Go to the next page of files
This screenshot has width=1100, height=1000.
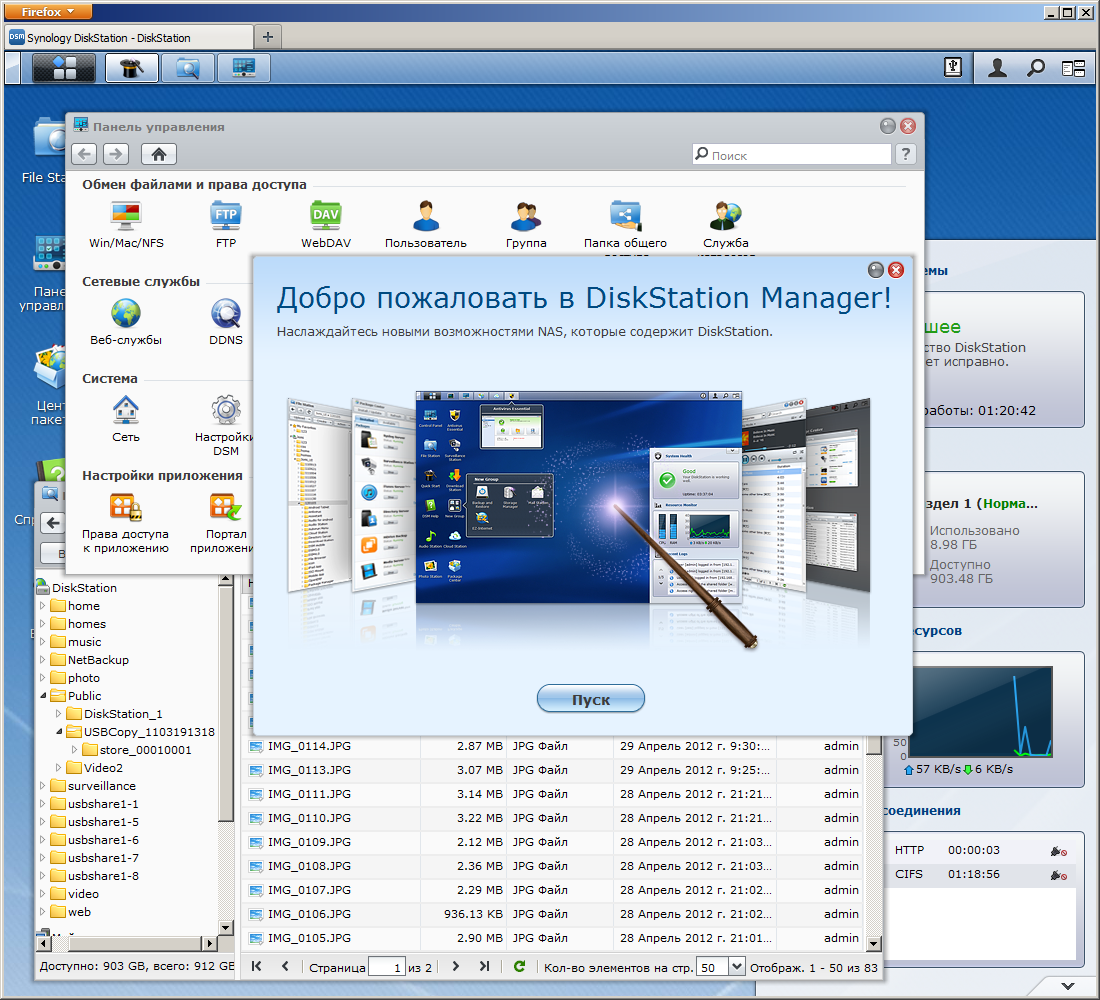click(456, 966)
